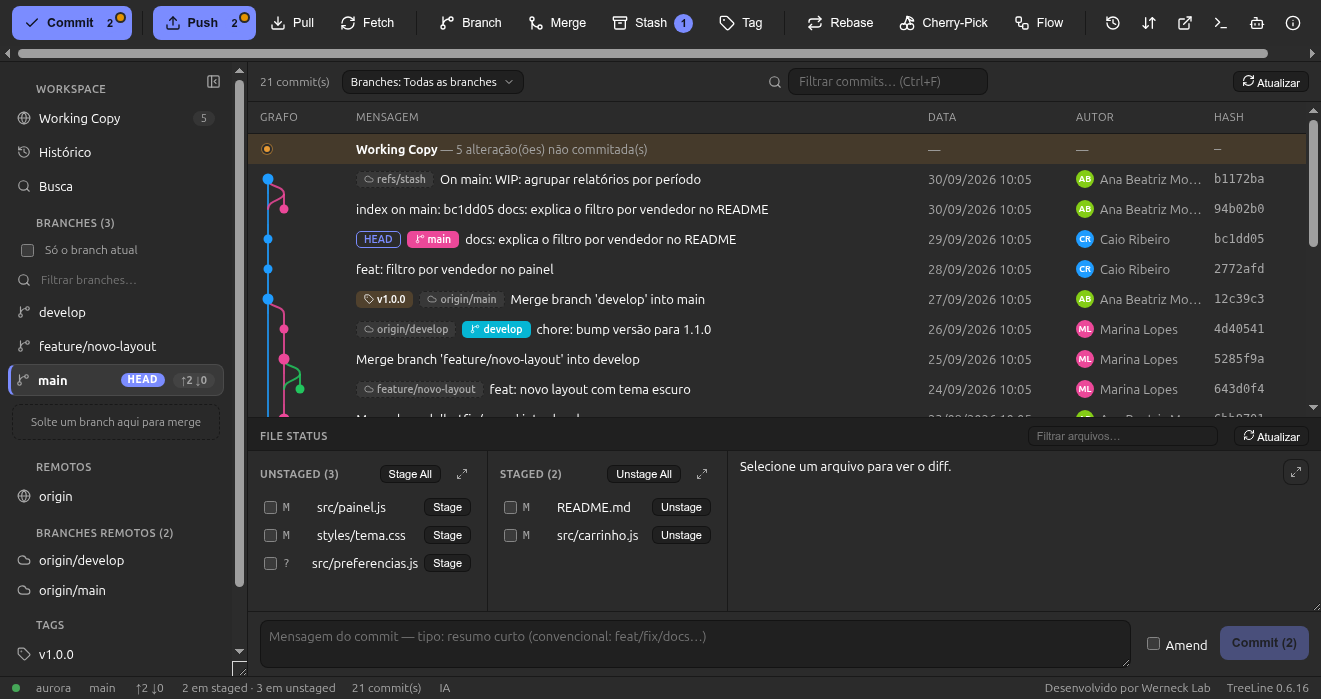
Task: Check the src/preferencias.js file checkbox
Action: click(270, 564)
